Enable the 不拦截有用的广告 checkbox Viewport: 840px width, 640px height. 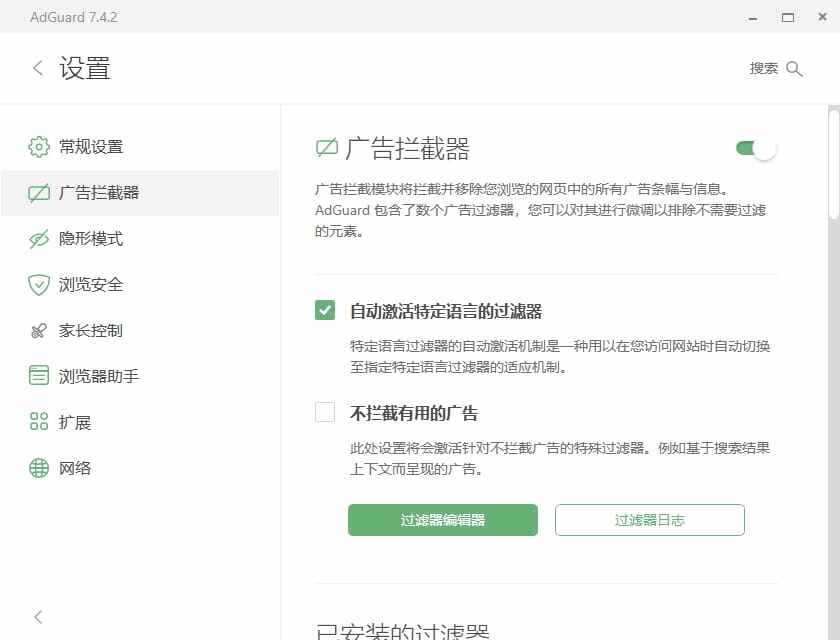(325, 412)
